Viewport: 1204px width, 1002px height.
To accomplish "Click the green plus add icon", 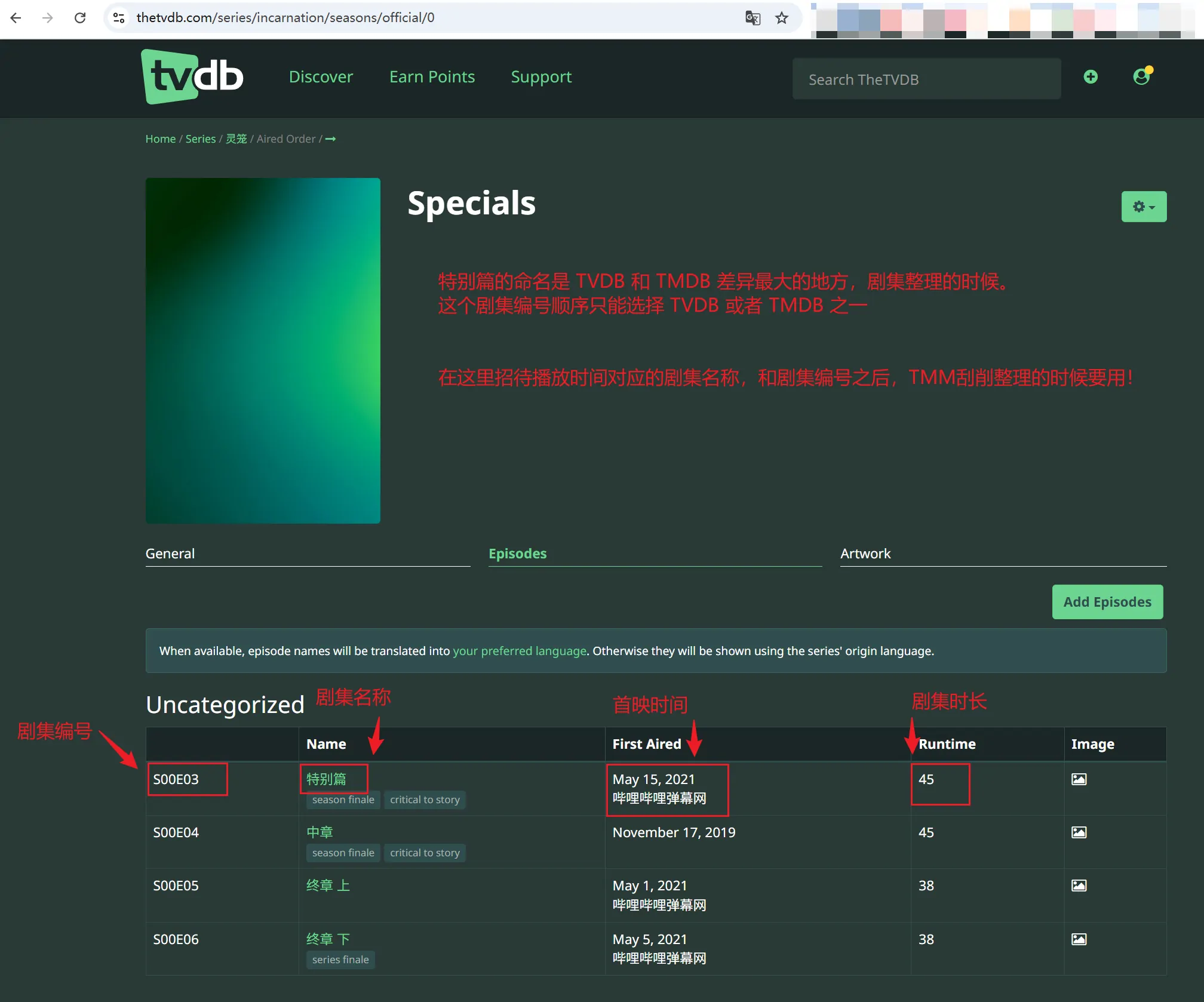I will click(x=1091, y=77).
